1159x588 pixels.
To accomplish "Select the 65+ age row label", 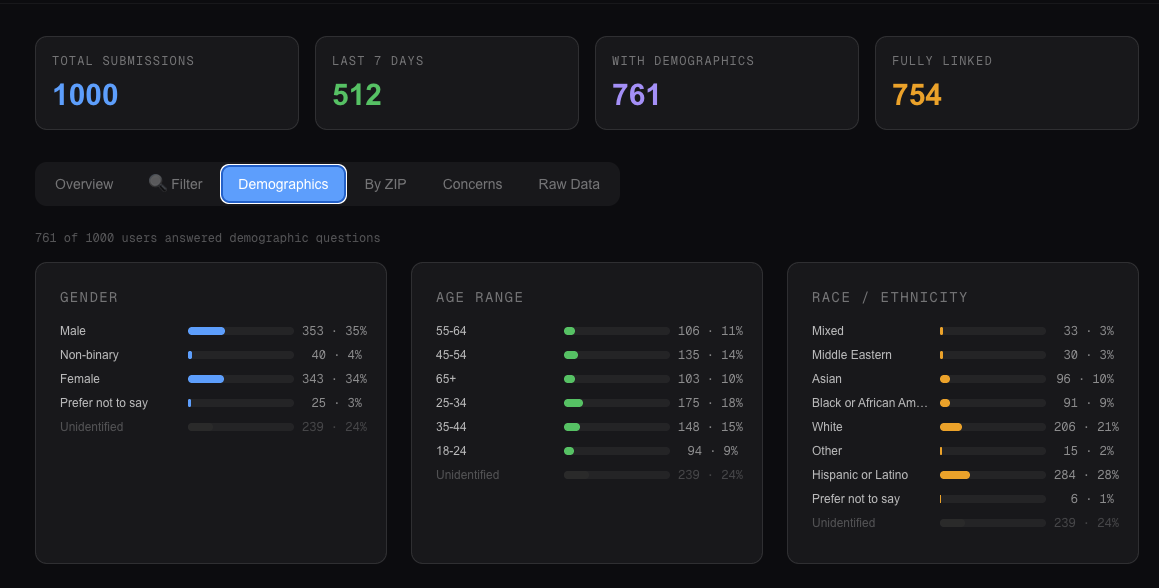I will [446, 379].
